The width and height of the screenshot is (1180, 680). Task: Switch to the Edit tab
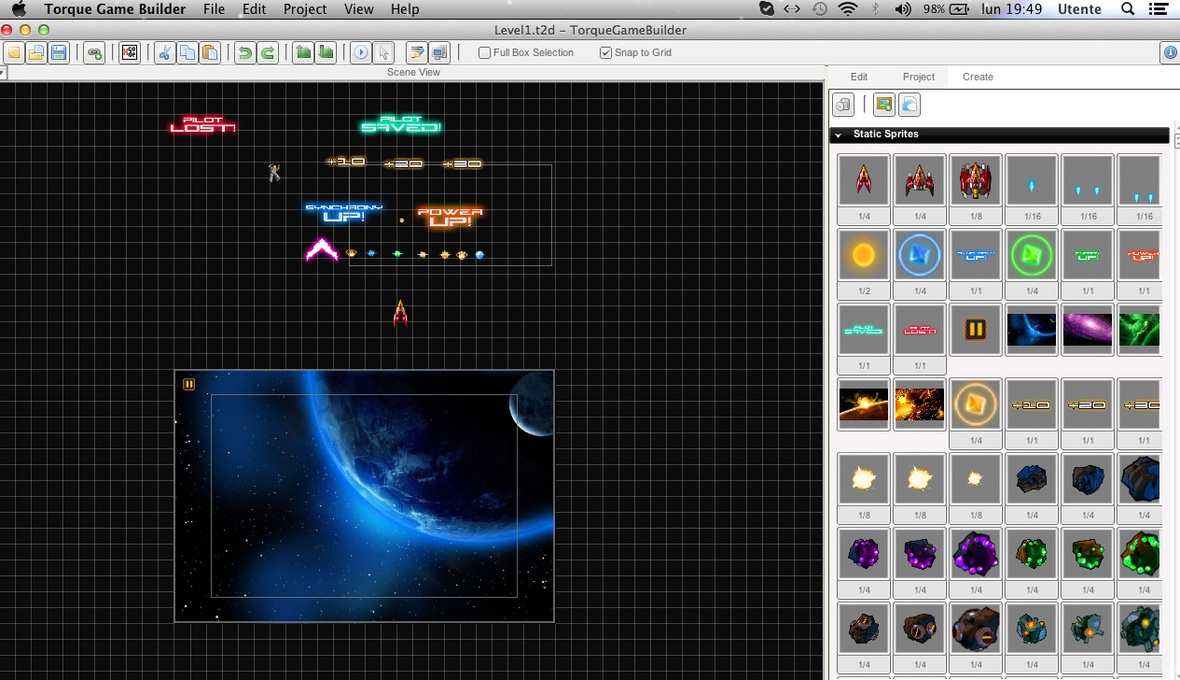coord(859,77)
